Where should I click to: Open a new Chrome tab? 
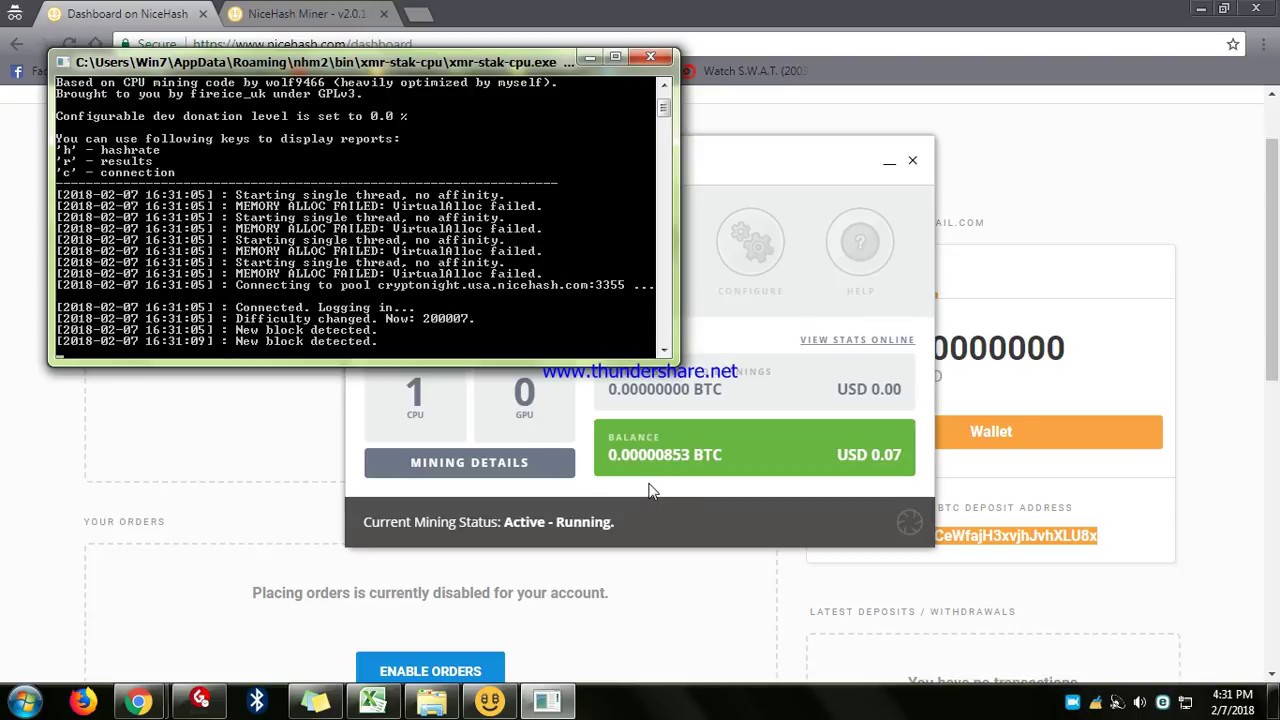419,14
